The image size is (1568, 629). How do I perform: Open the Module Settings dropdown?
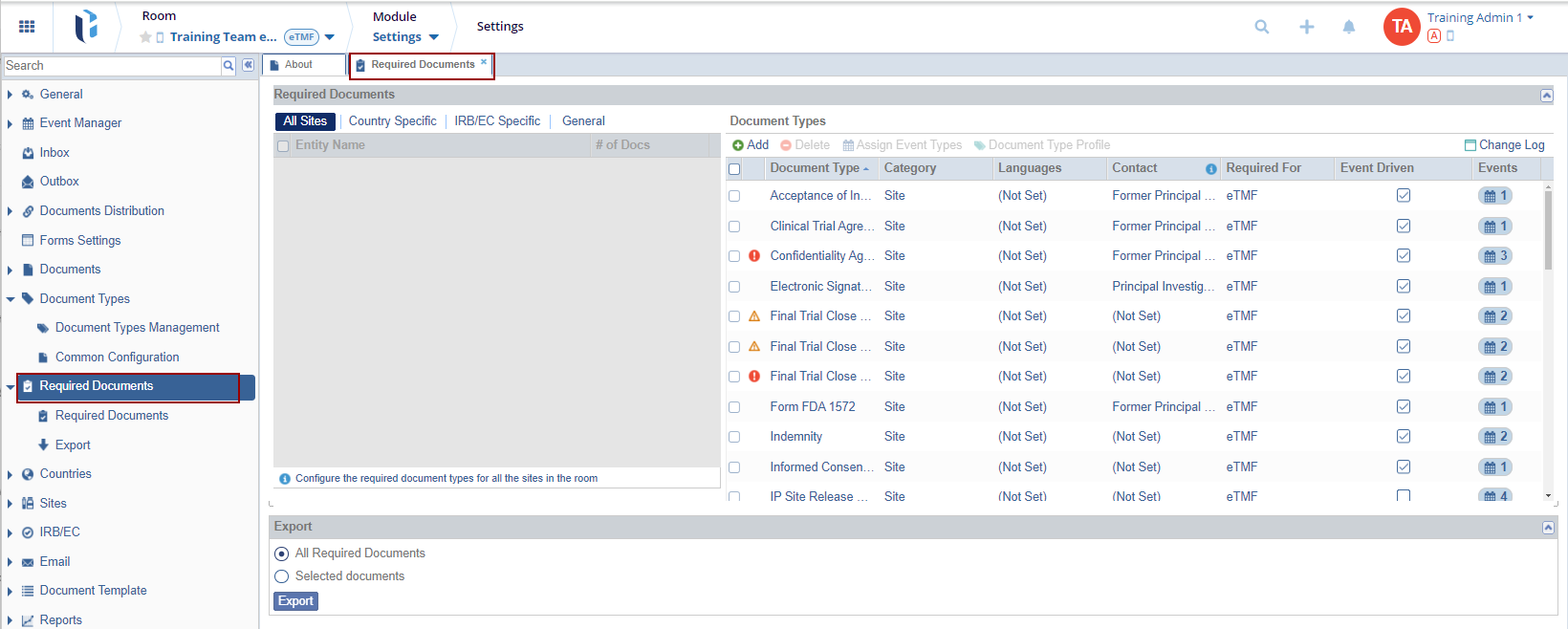coord(405,36)
